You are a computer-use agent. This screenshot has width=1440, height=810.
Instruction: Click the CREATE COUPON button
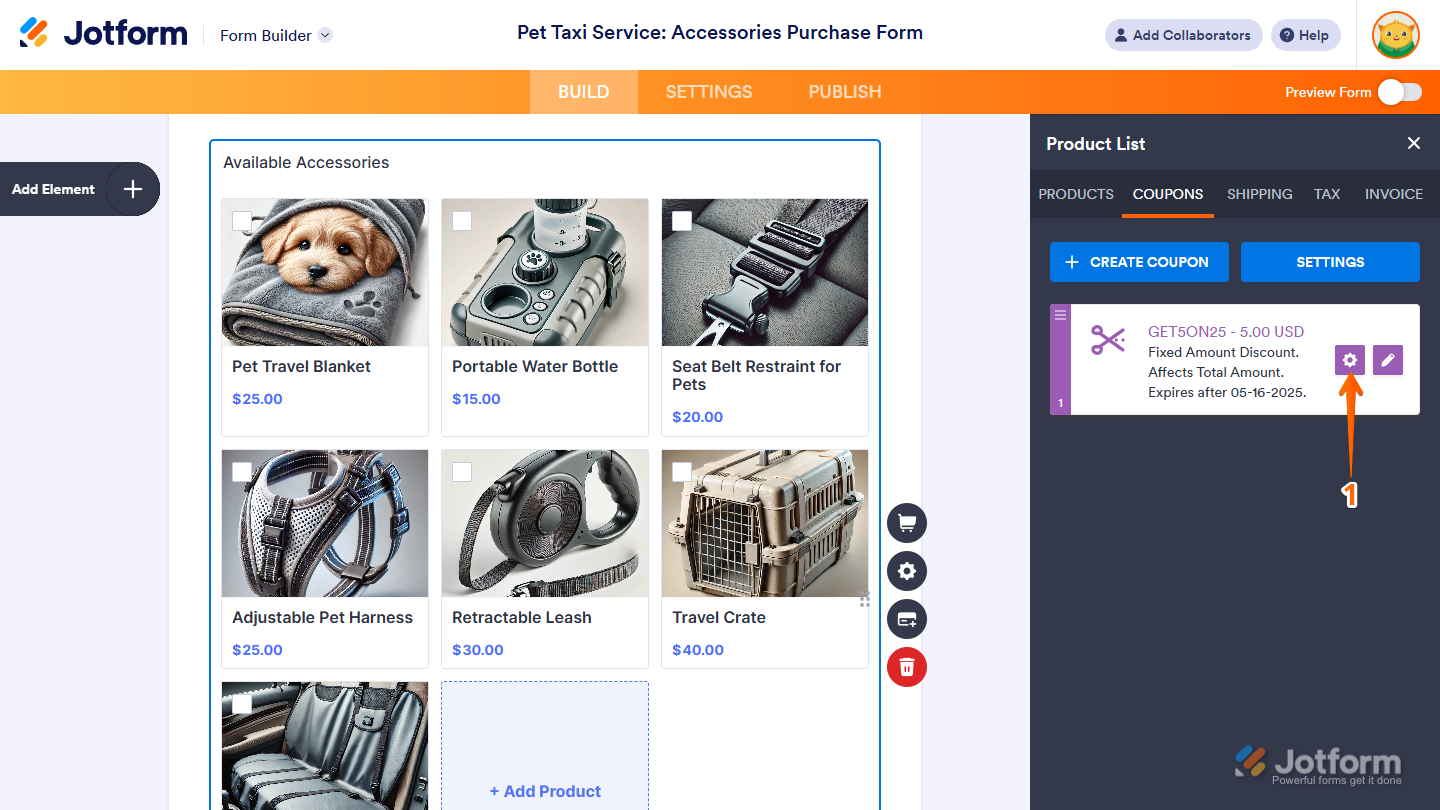click(1139, 262)
